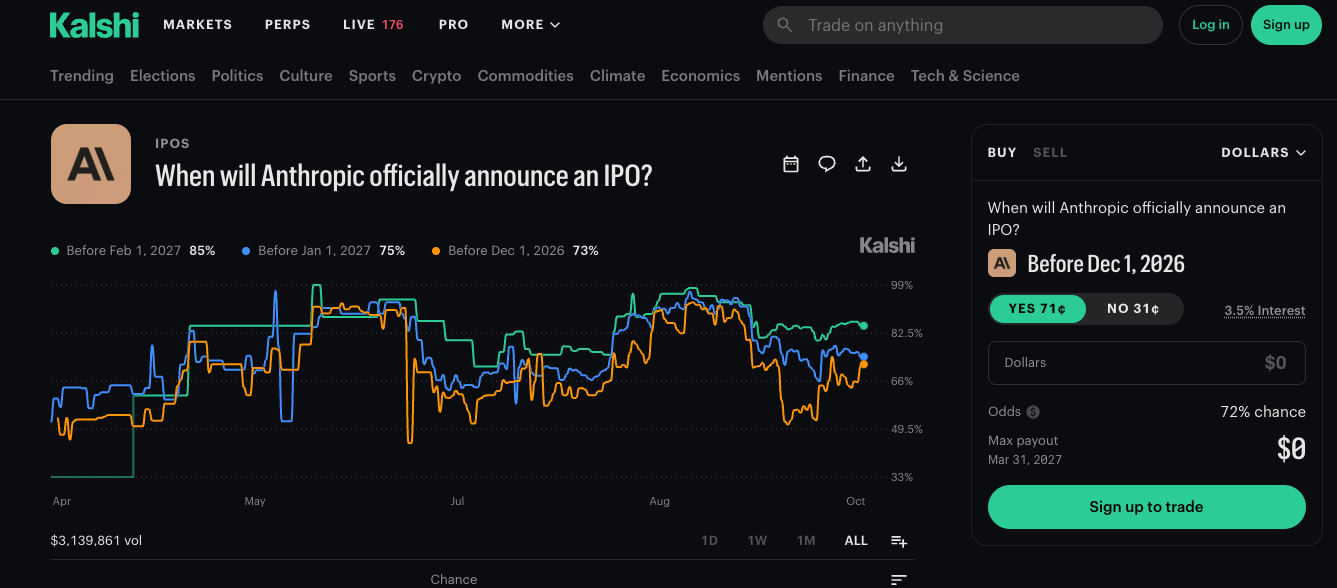Screen dimensions: 1337x588
Task: Click the Chance column header
Action: [x=454, y=580]
